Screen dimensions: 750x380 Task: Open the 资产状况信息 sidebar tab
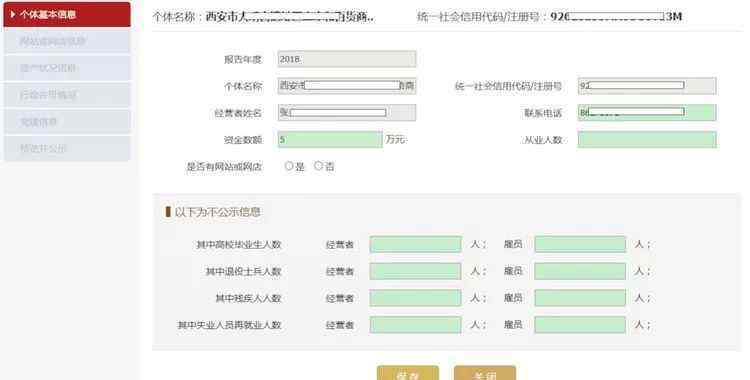pos(66,68)
